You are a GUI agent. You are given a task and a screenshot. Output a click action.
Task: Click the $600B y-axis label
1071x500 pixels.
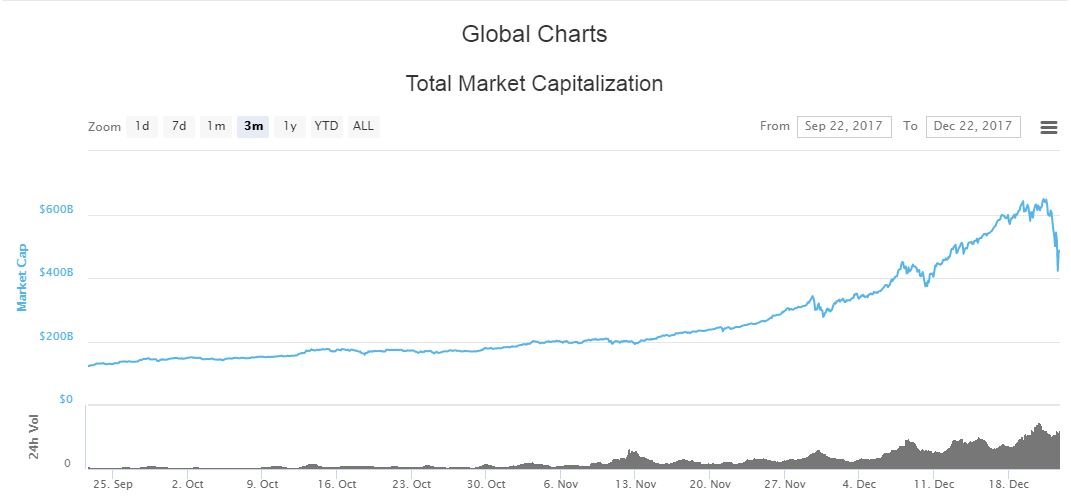pyautogui.click(x=57, y=210)
